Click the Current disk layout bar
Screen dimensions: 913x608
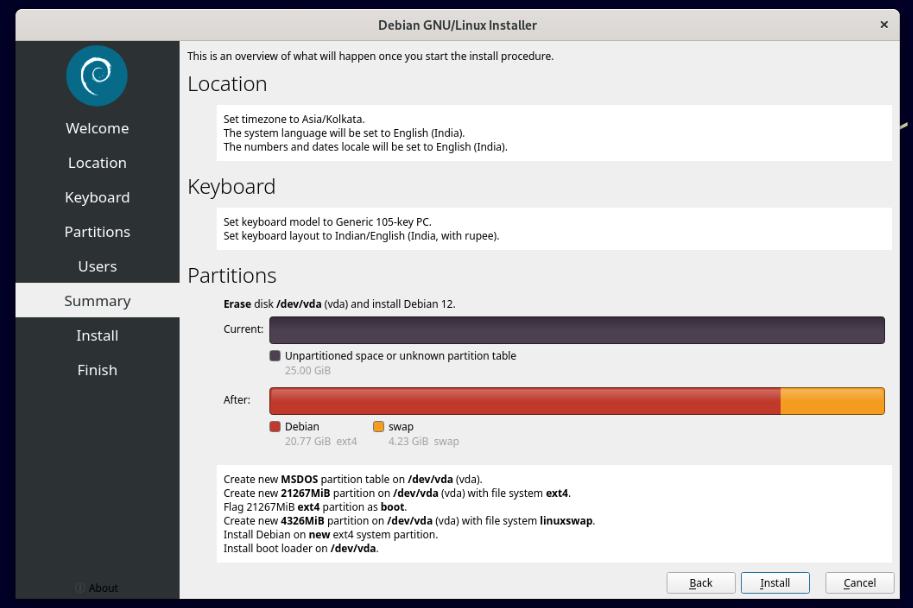click(x=577, y=330)
